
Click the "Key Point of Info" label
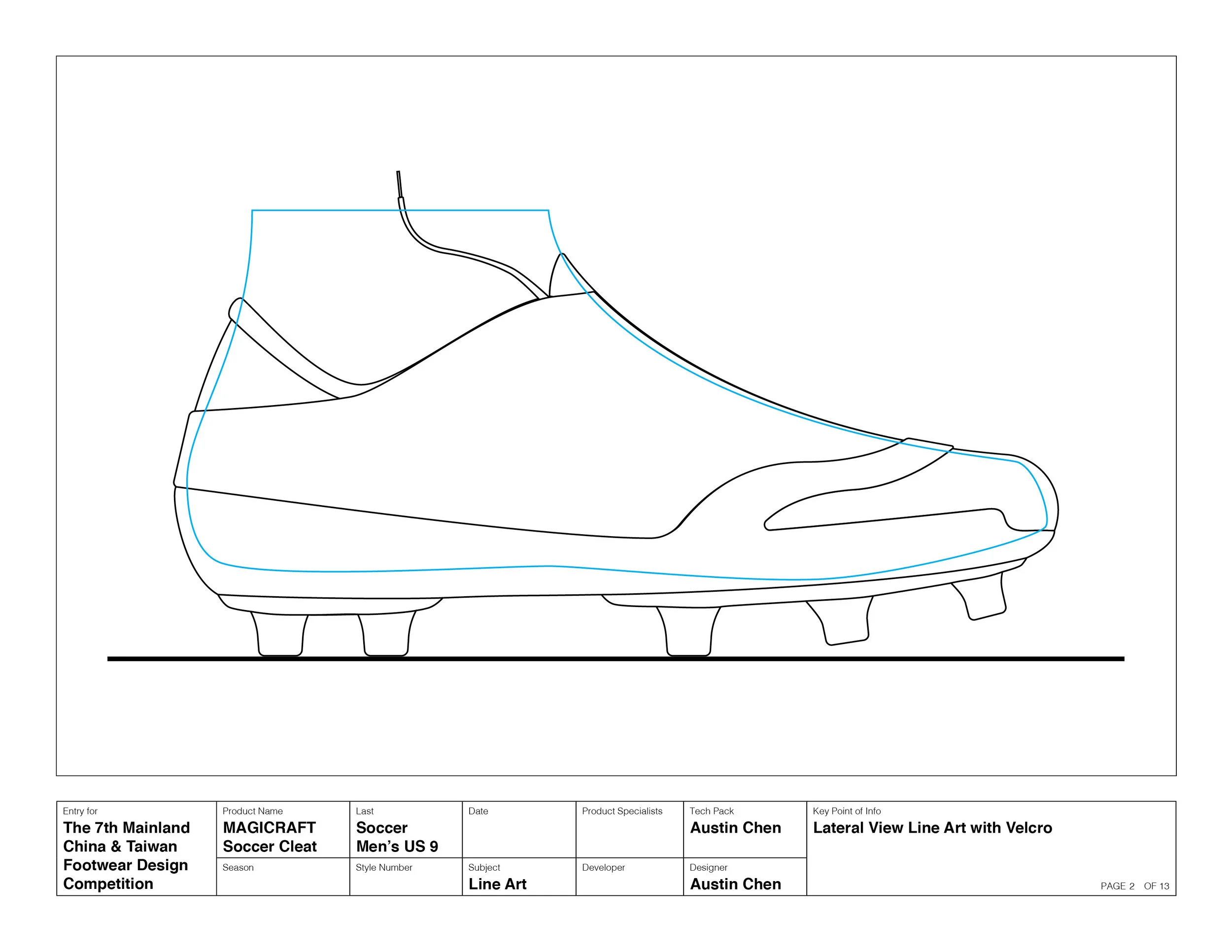coord(847,811)
